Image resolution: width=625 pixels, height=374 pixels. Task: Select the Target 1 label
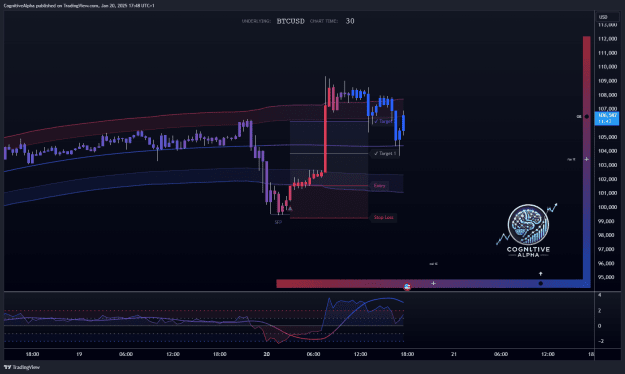point(385,154)
